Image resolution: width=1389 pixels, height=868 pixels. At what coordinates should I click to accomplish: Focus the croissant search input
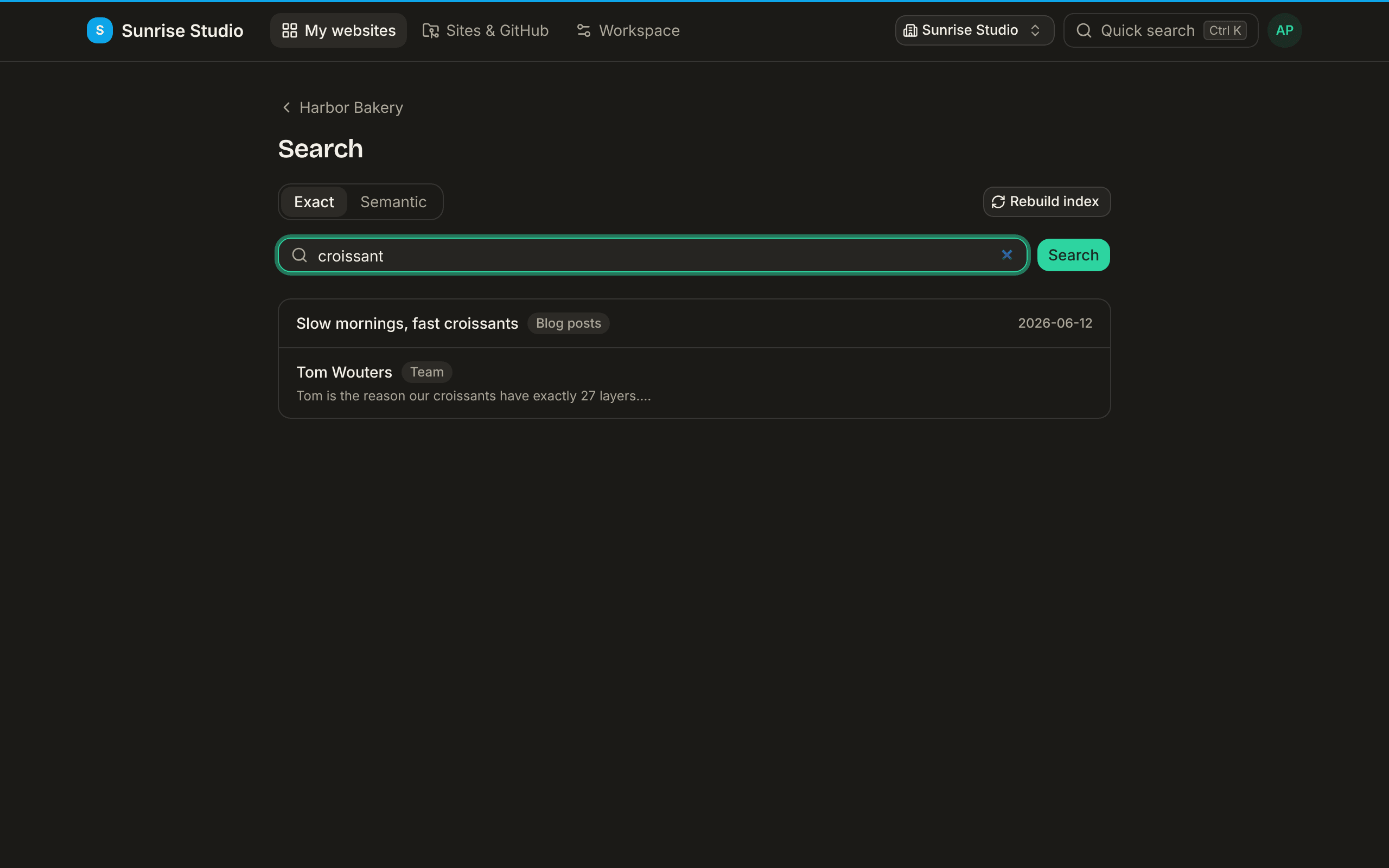click(653, 255)
